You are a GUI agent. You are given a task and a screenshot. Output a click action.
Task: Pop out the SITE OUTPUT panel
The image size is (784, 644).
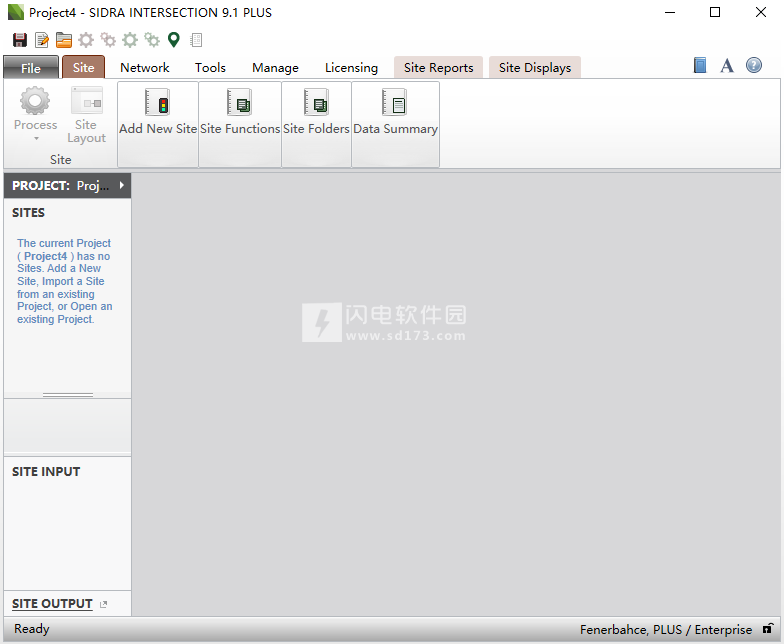click(x=104, y=604)
